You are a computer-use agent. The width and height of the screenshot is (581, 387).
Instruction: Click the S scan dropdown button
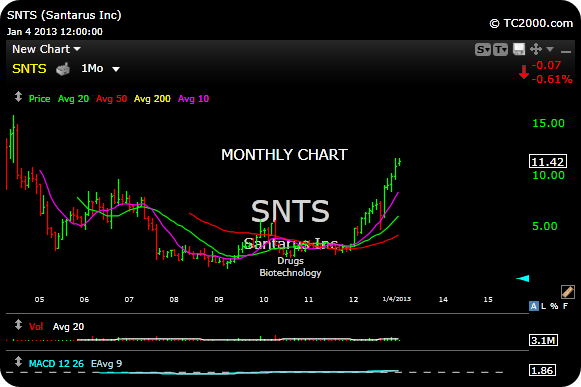483,49
